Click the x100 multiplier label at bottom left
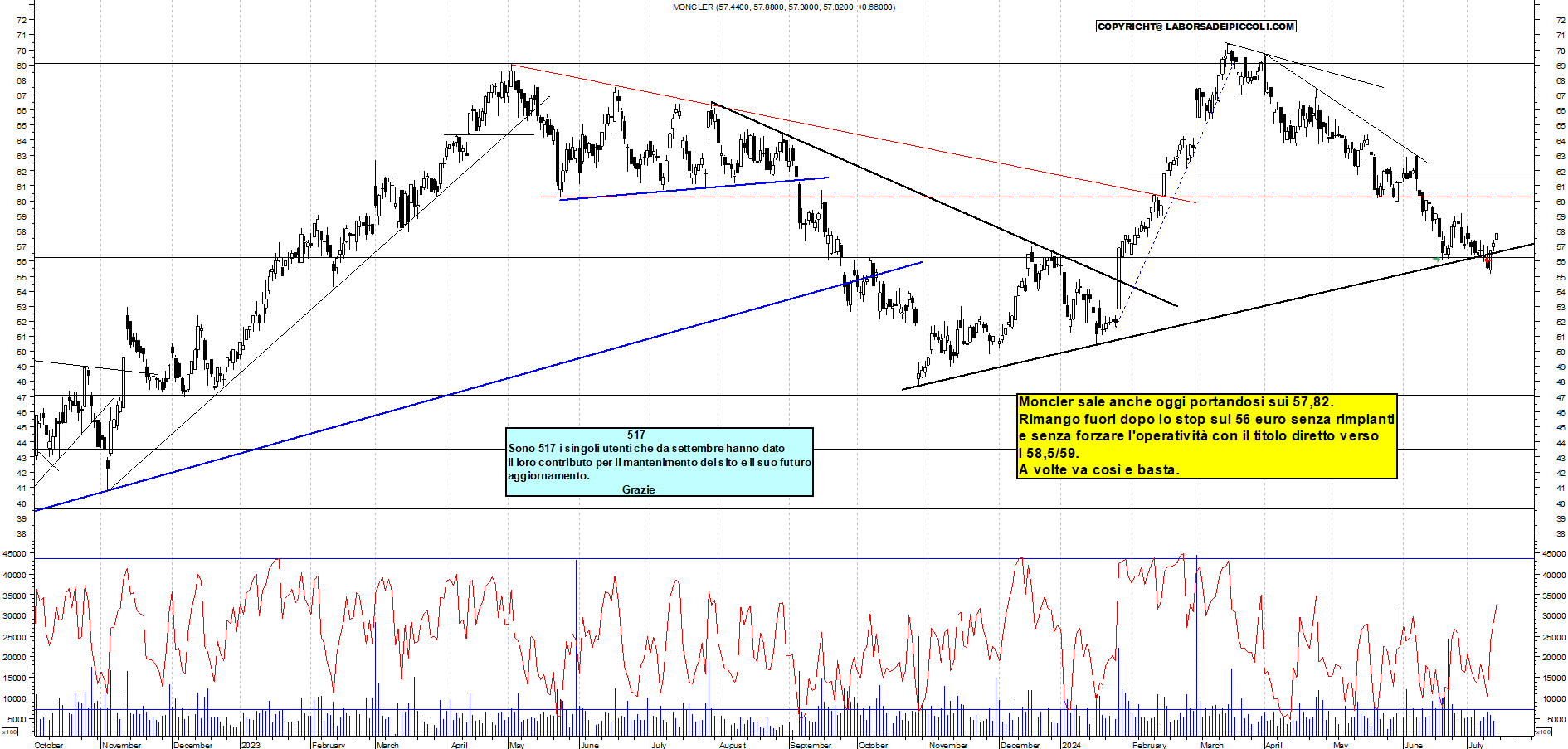This screenshot has height=749, width=1568. click(10, 732)
